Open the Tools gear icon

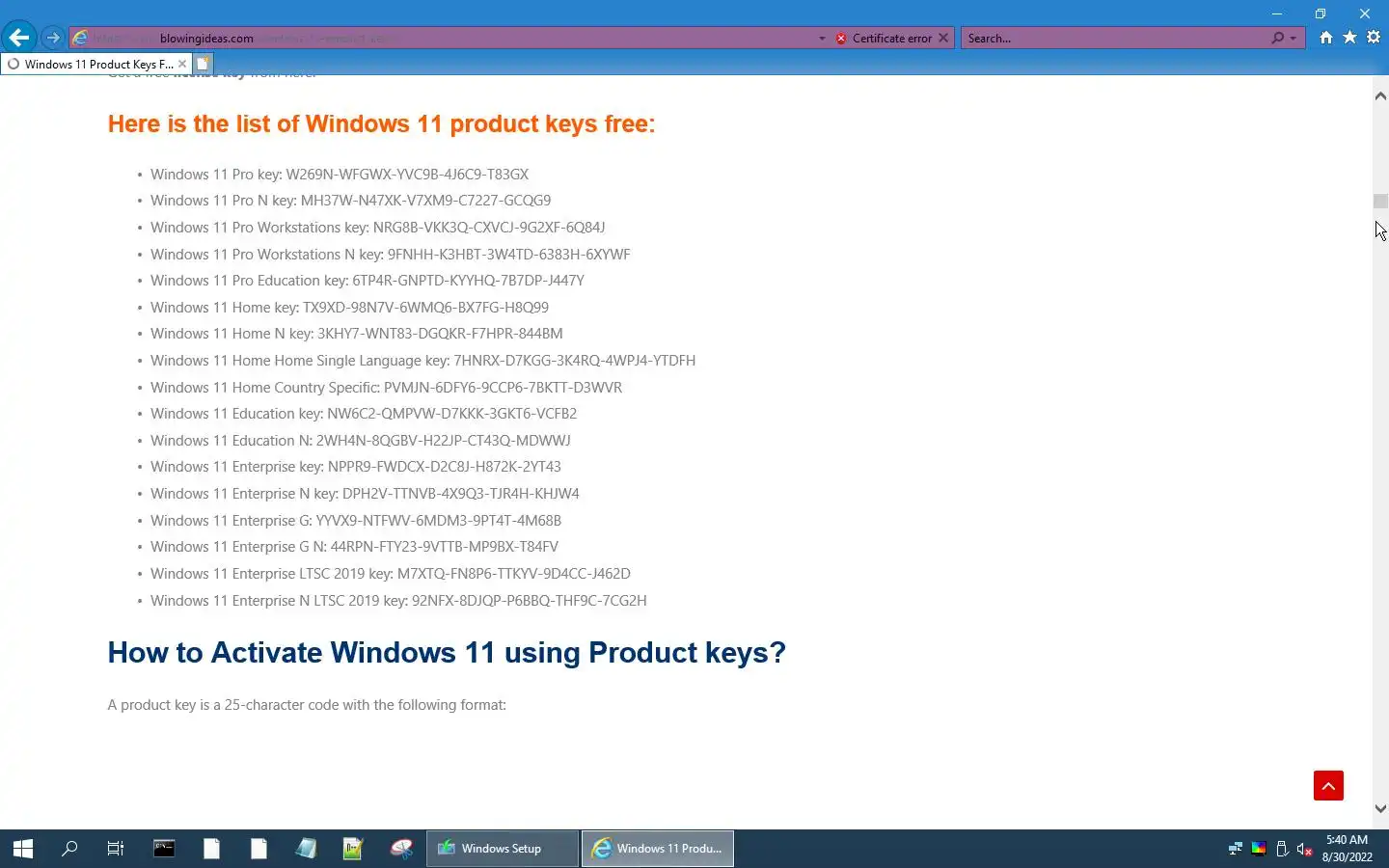(1374, 38)
